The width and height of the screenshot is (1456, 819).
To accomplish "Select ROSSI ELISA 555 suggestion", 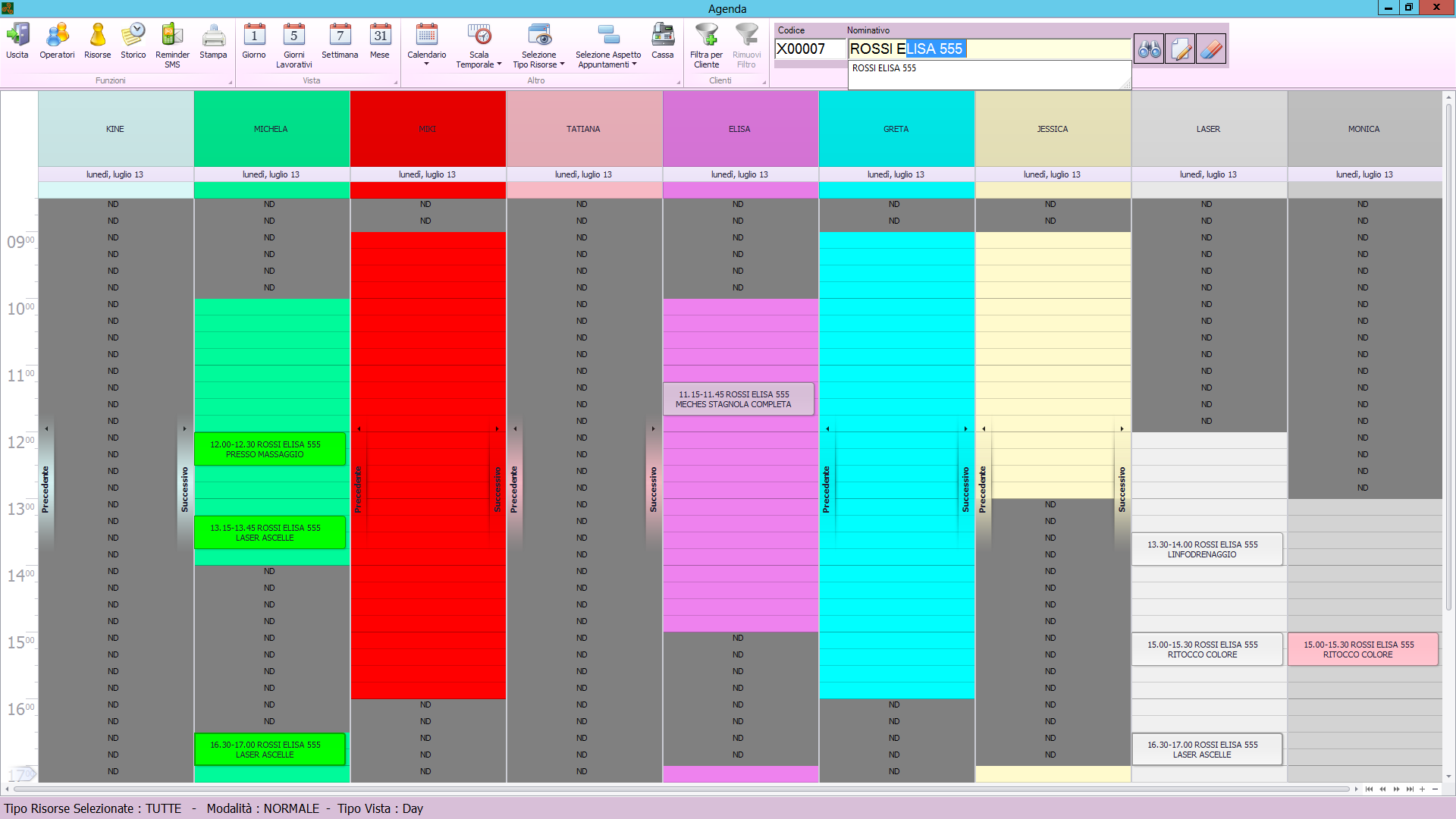I will pos(884,68).
